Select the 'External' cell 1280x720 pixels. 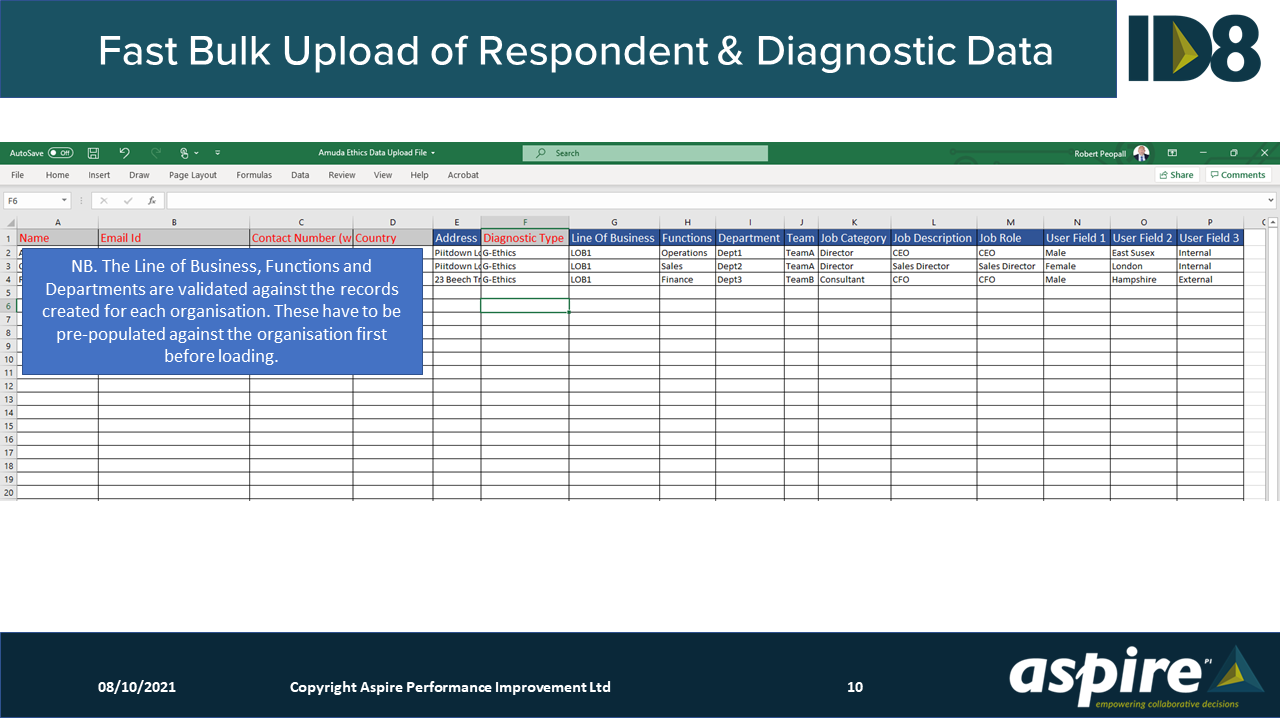click(1210, 280)
